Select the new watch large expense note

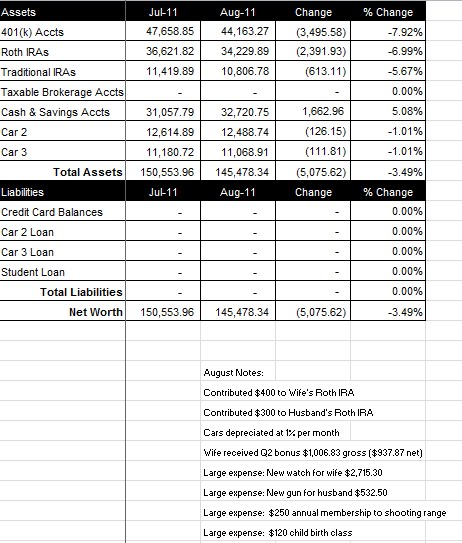point(293,473)
